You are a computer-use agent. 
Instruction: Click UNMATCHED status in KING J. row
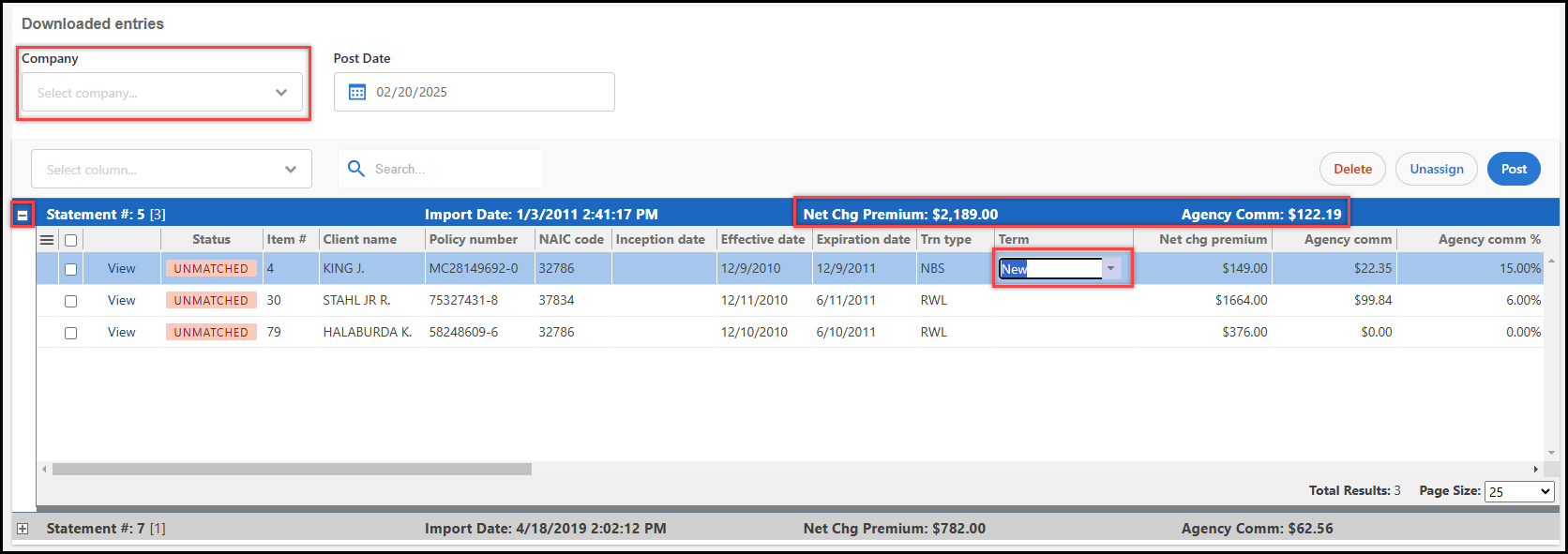pyautogui.click(x=211, y=268)
